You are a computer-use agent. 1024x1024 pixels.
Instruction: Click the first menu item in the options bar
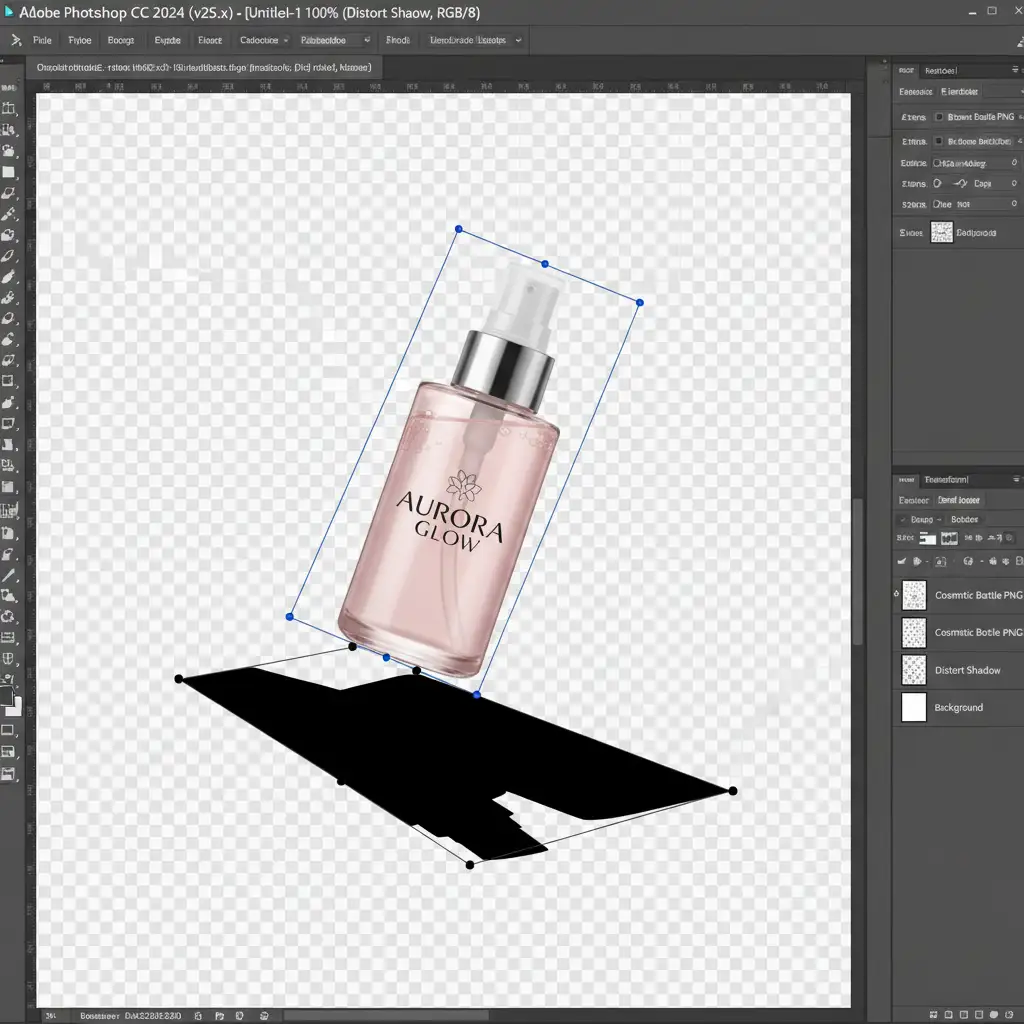(x=42, y=41)
